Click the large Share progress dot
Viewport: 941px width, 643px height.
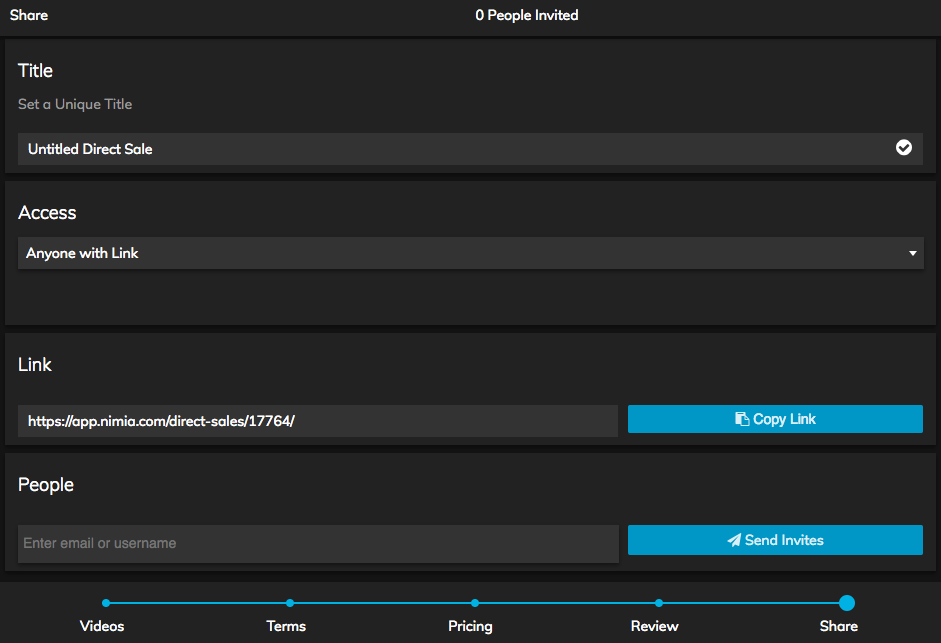[x=847, y=603]
